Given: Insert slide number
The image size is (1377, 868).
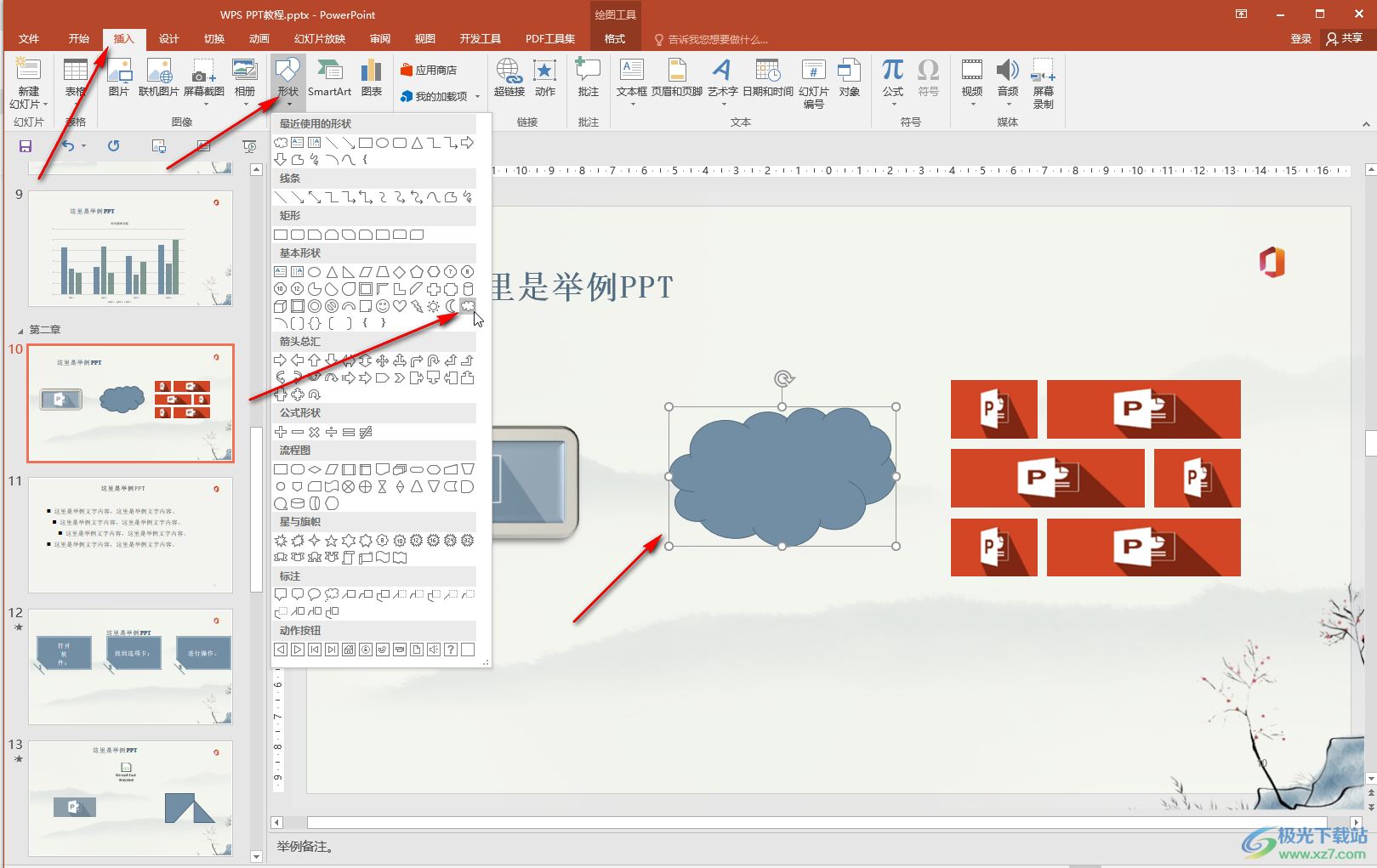Looking at the screenshot, I should (814, 83).
